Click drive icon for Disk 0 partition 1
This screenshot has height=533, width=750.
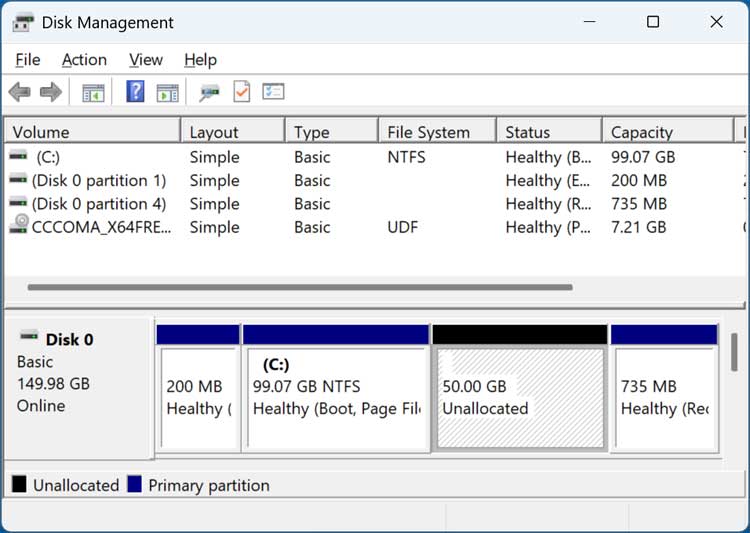pos(18,179)
